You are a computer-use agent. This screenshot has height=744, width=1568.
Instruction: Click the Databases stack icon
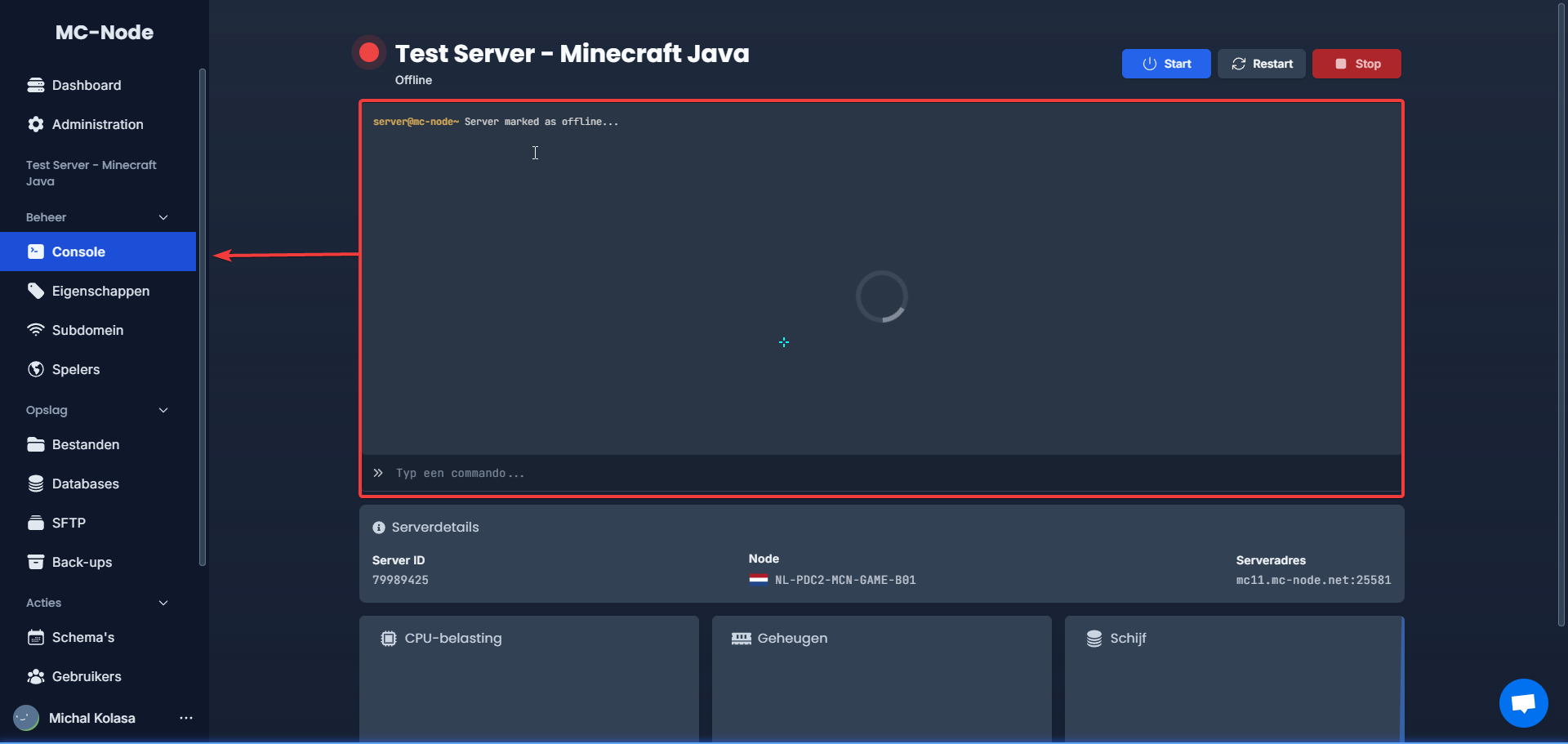pyautogui.click(x=36, y=483)
